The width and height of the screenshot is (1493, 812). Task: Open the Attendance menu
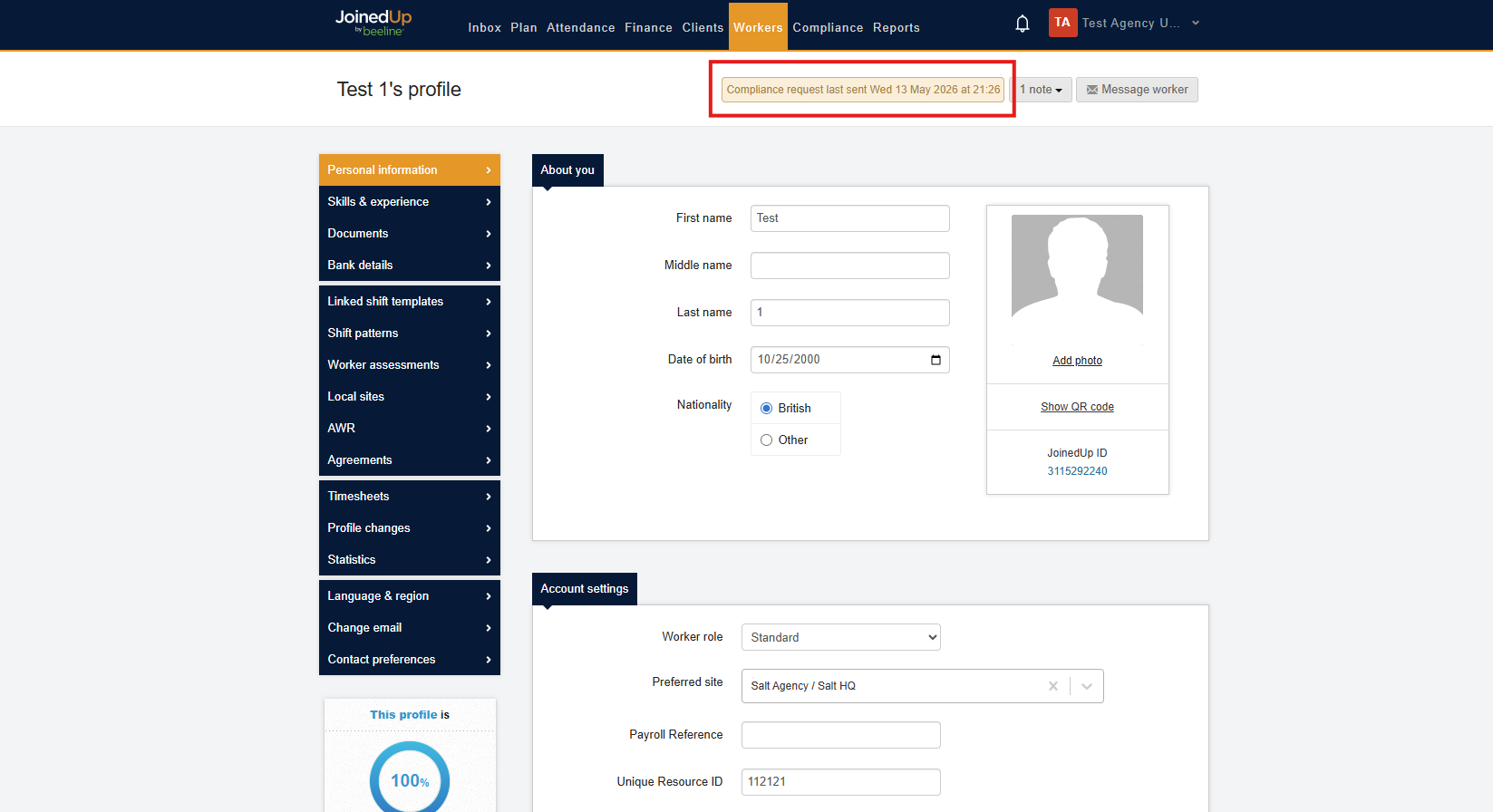point(581,28)
